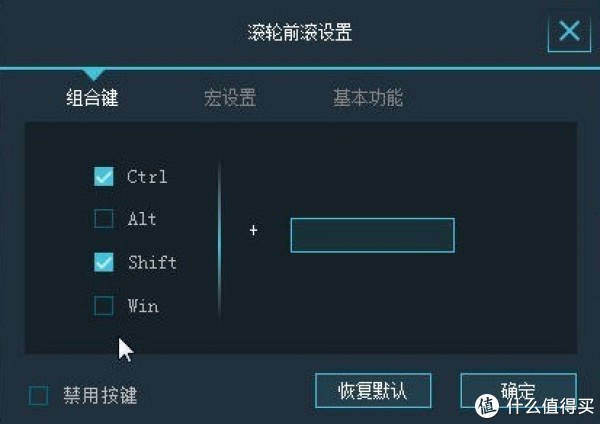Tick the Win modifier checkbox
Viewport: 600px width, 424px height.
104,305
